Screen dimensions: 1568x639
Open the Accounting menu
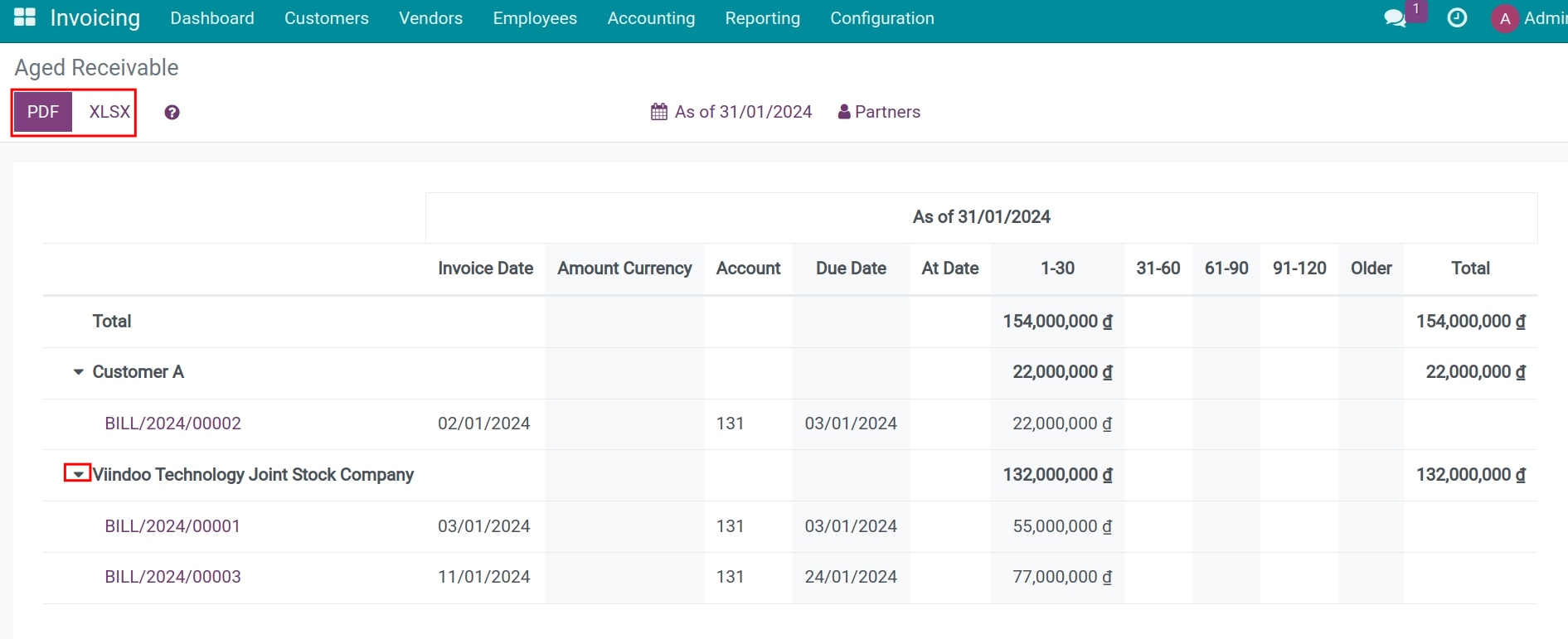(651, 18)
